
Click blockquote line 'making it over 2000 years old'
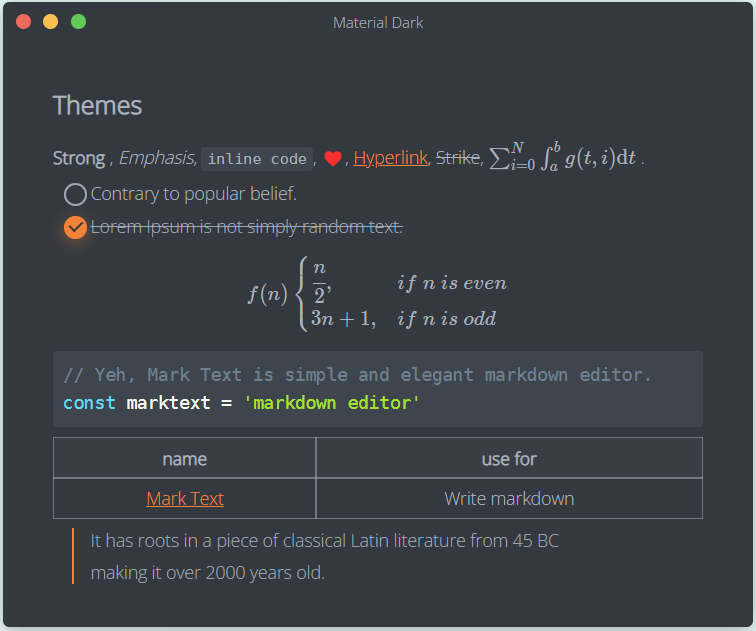tap(207, 573)
